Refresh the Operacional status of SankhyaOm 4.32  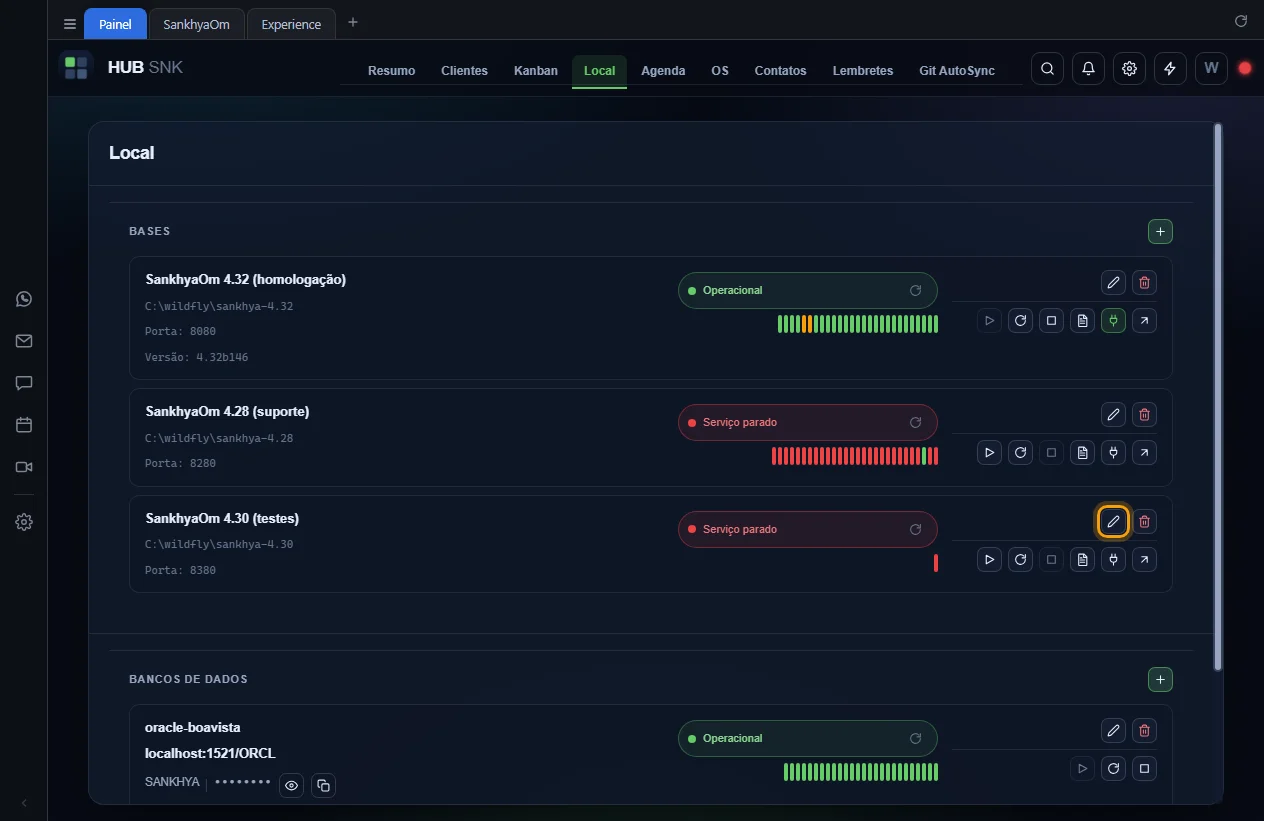coord(915,290)
